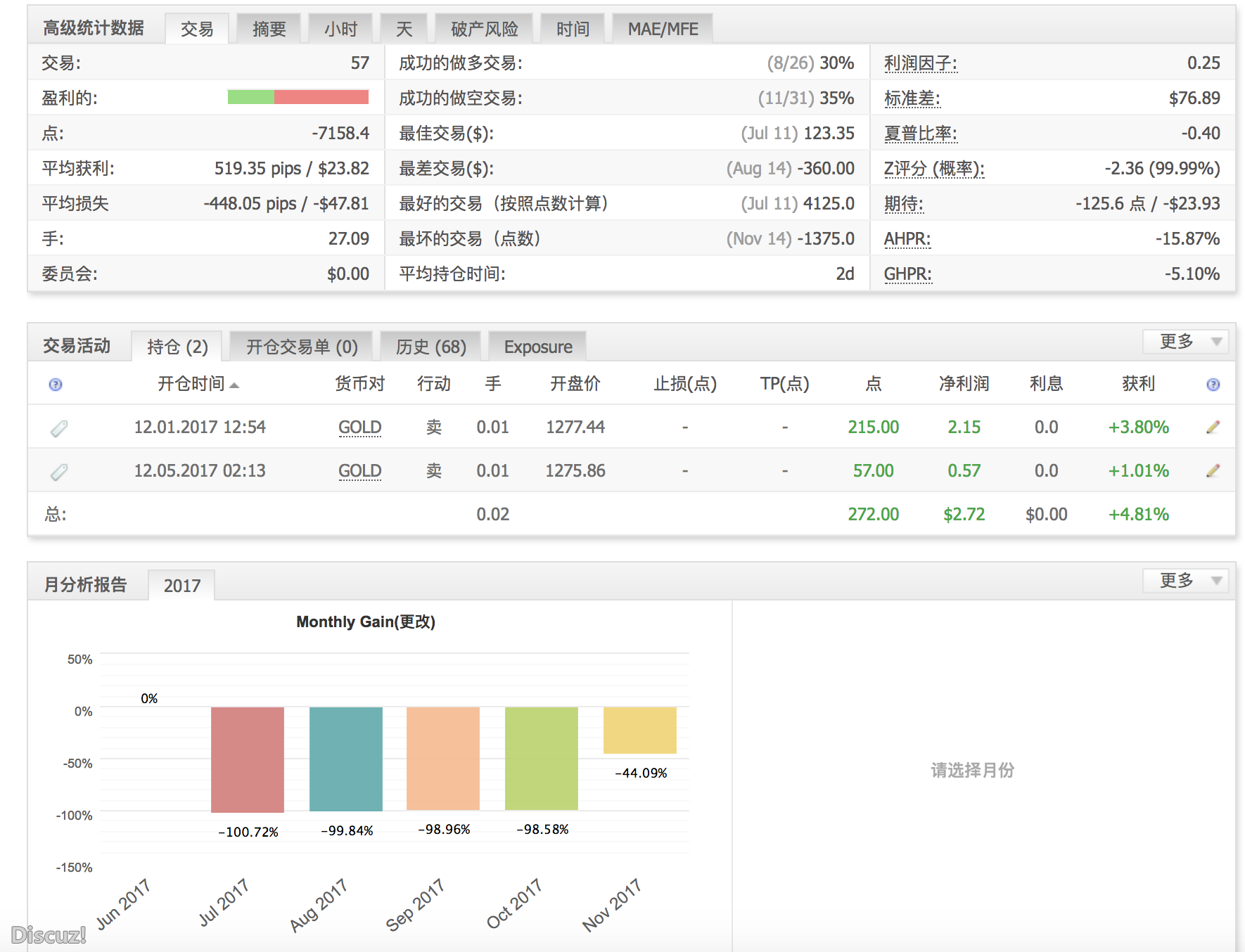
Task: Sort by the 点 column header
Action: coord(873,384)
